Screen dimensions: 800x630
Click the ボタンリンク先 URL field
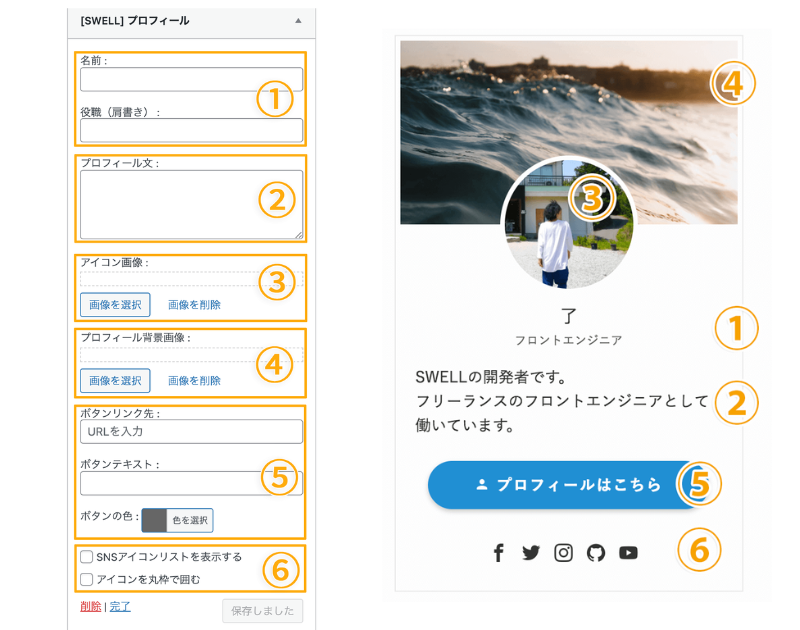(x=191, y=432)
